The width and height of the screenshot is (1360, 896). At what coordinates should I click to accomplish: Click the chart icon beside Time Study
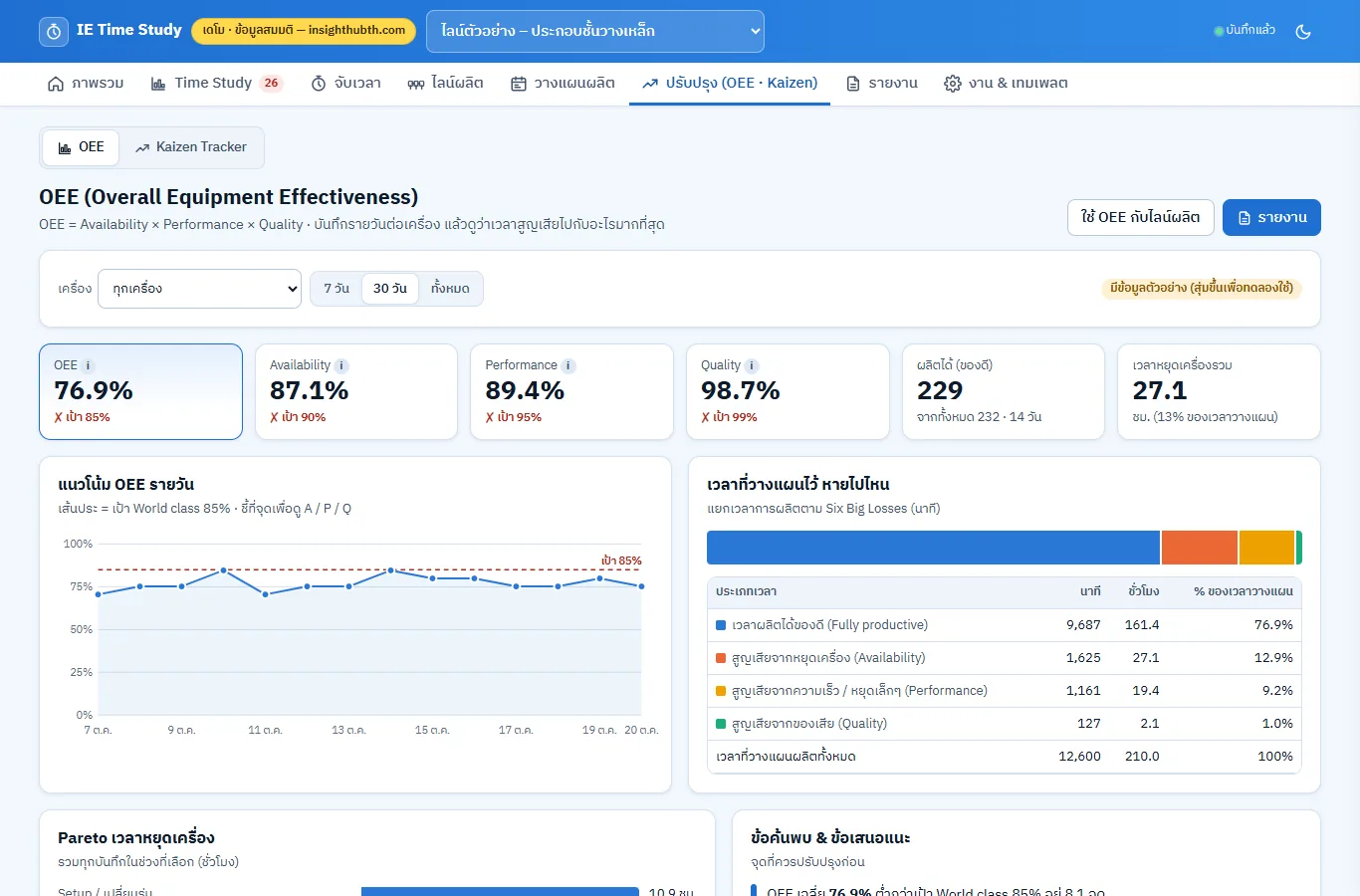[158, 84]
